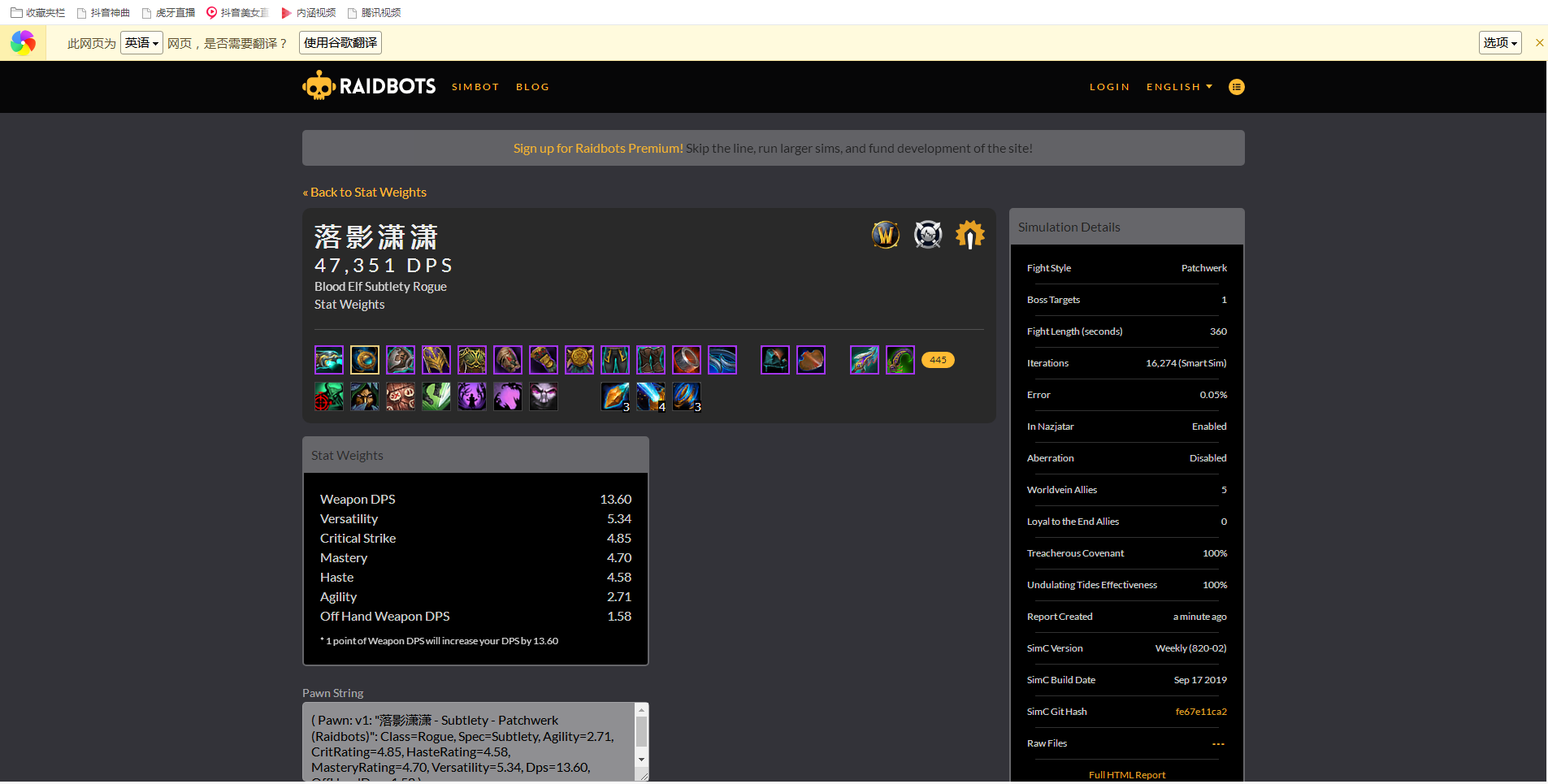Expand the ENGLISH language dropdown

(x=1179, y=87)
